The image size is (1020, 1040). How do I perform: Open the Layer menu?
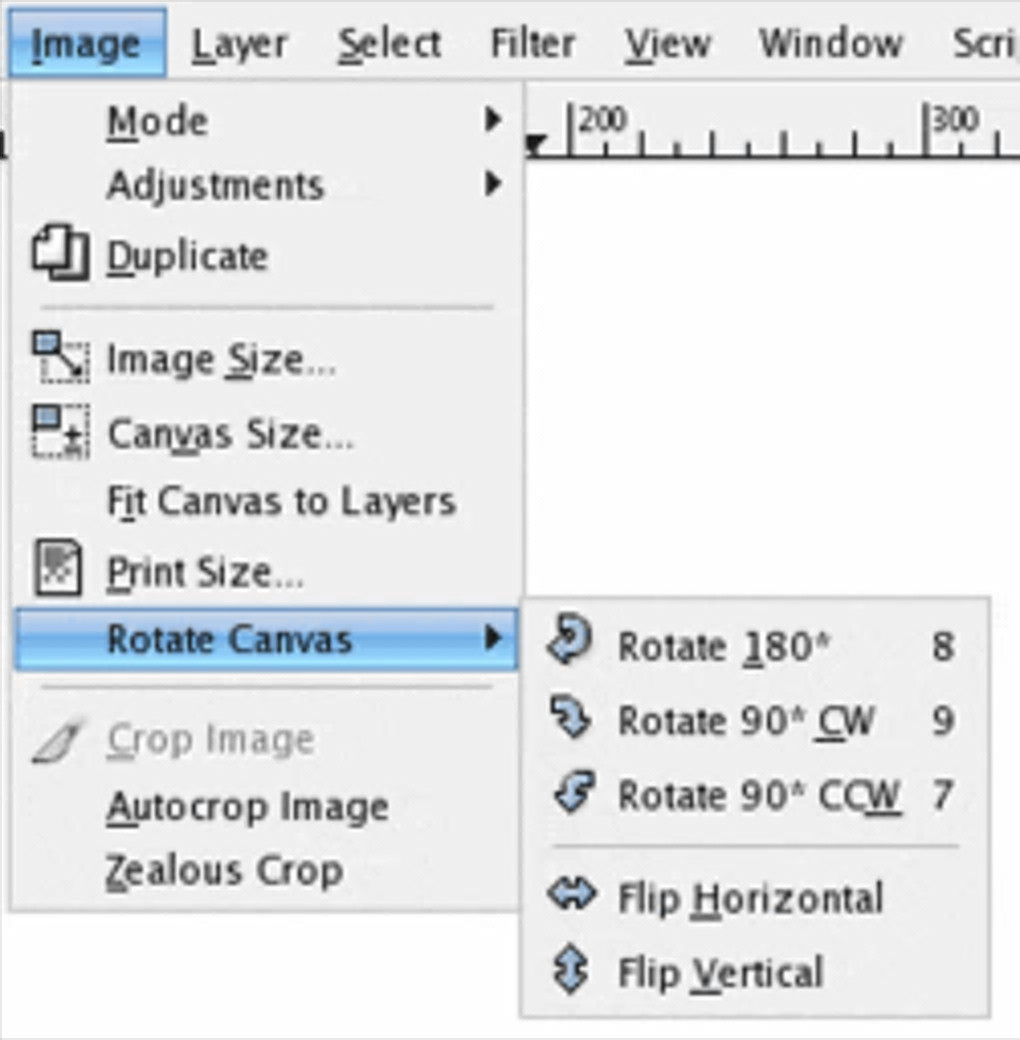click(x=240, y=44)
